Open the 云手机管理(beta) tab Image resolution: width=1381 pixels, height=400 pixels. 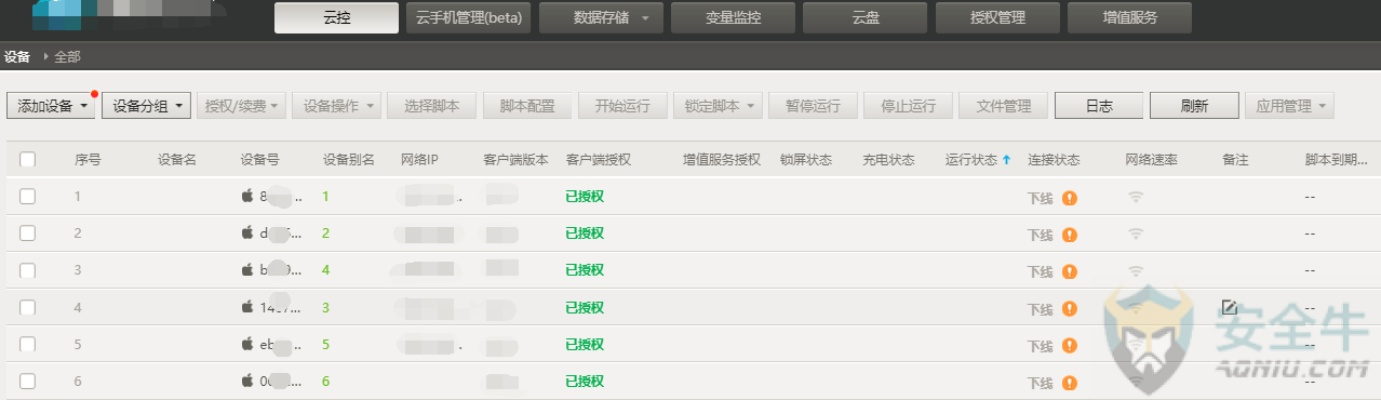point(469,18)
